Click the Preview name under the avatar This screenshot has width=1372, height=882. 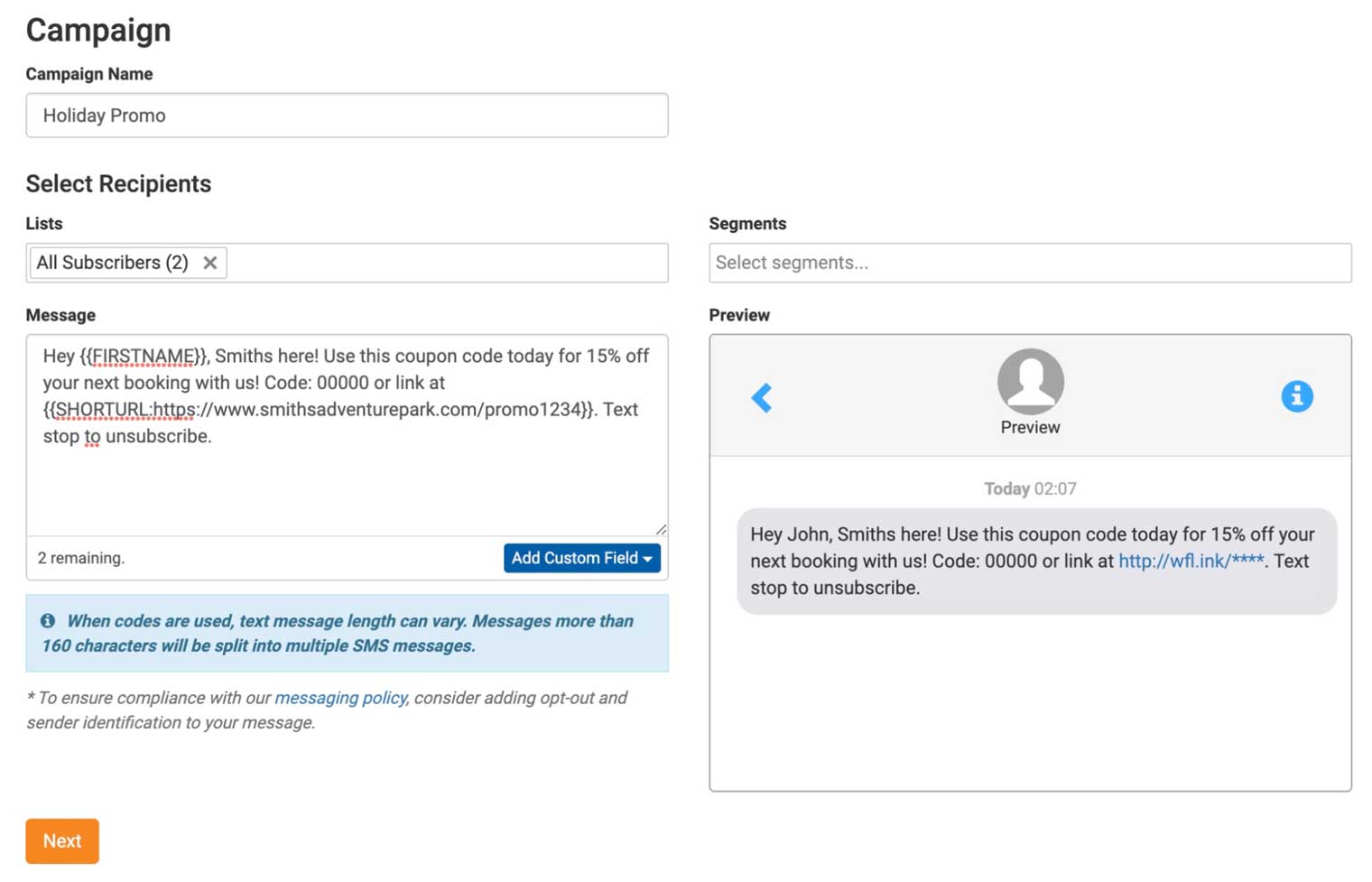[1030, 427]
